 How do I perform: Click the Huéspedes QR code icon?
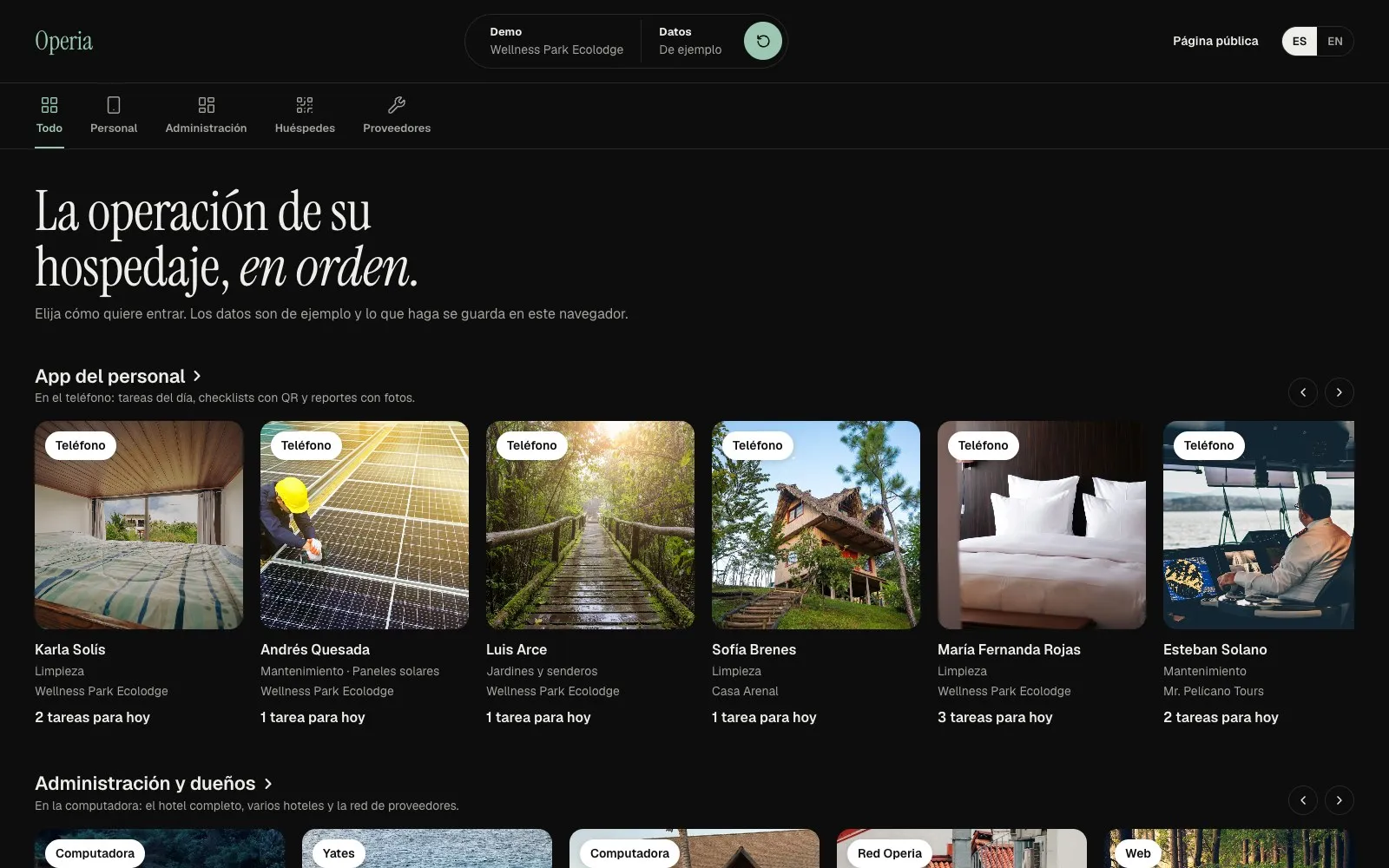(x=305, y=105)
